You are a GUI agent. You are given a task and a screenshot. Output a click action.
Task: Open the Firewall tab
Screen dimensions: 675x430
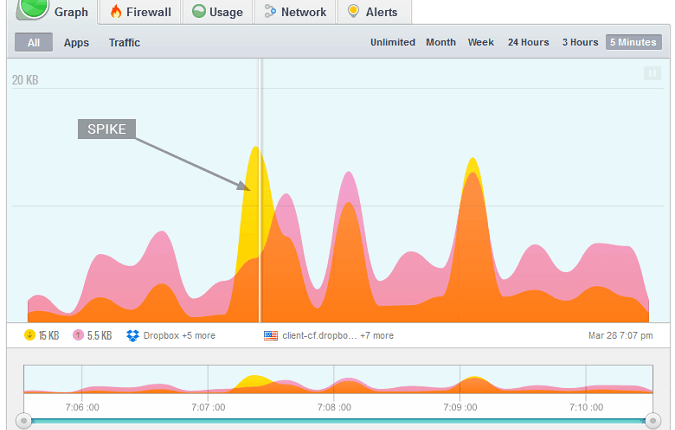coord(139,12)
